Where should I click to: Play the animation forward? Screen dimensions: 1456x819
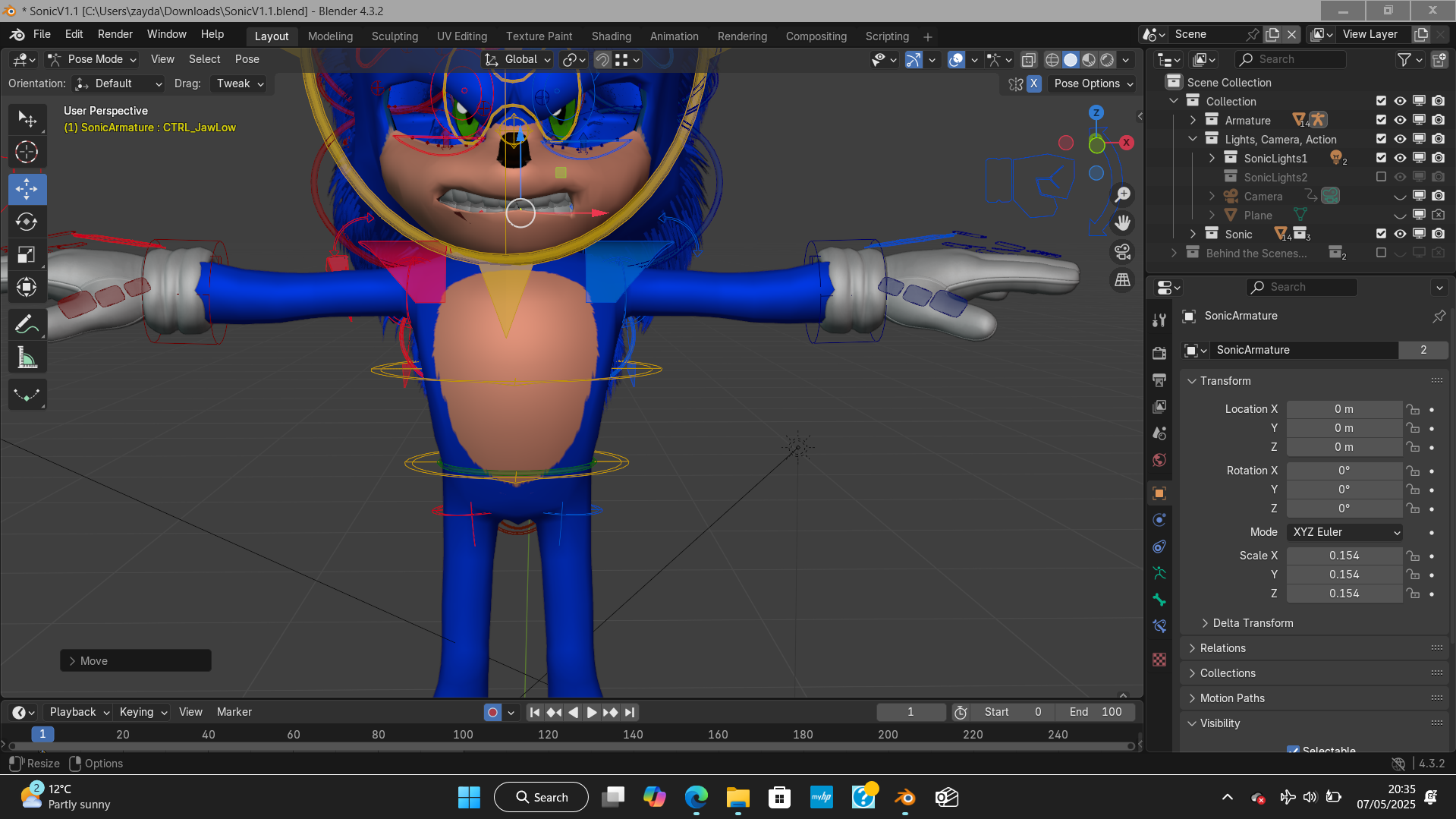(x=592, y=713)
